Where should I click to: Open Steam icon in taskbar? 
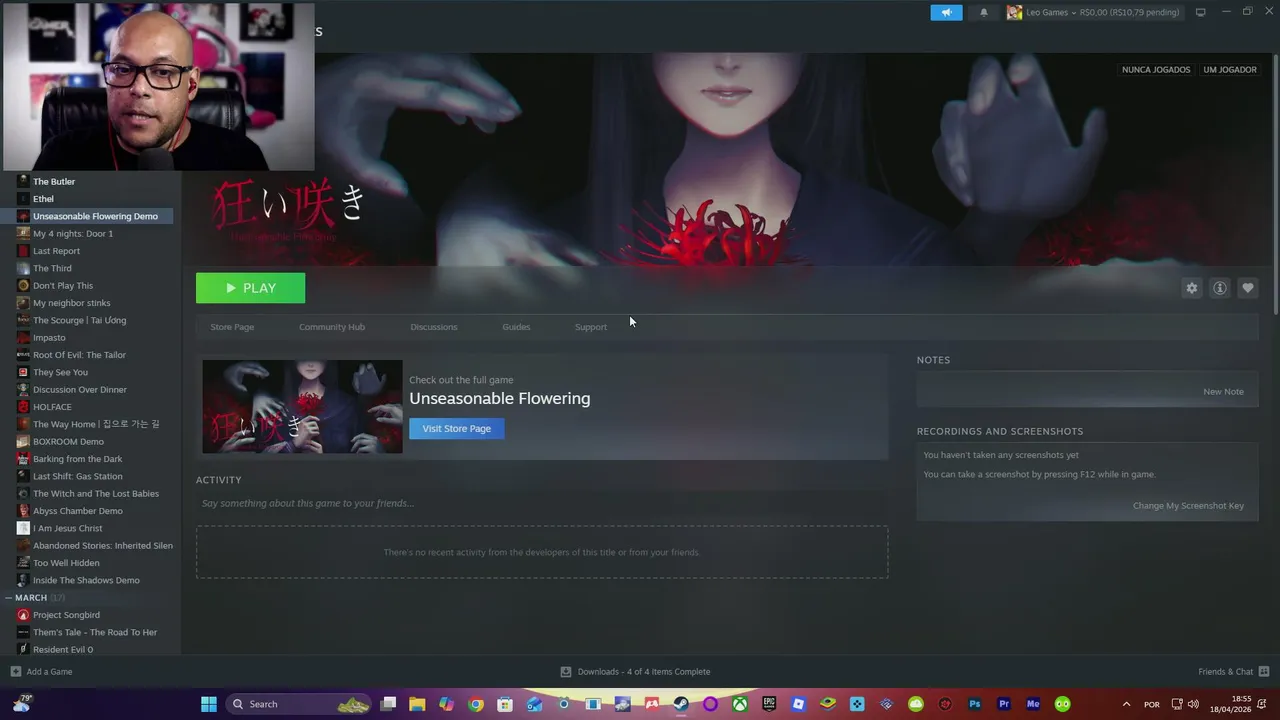click(681, 704)
